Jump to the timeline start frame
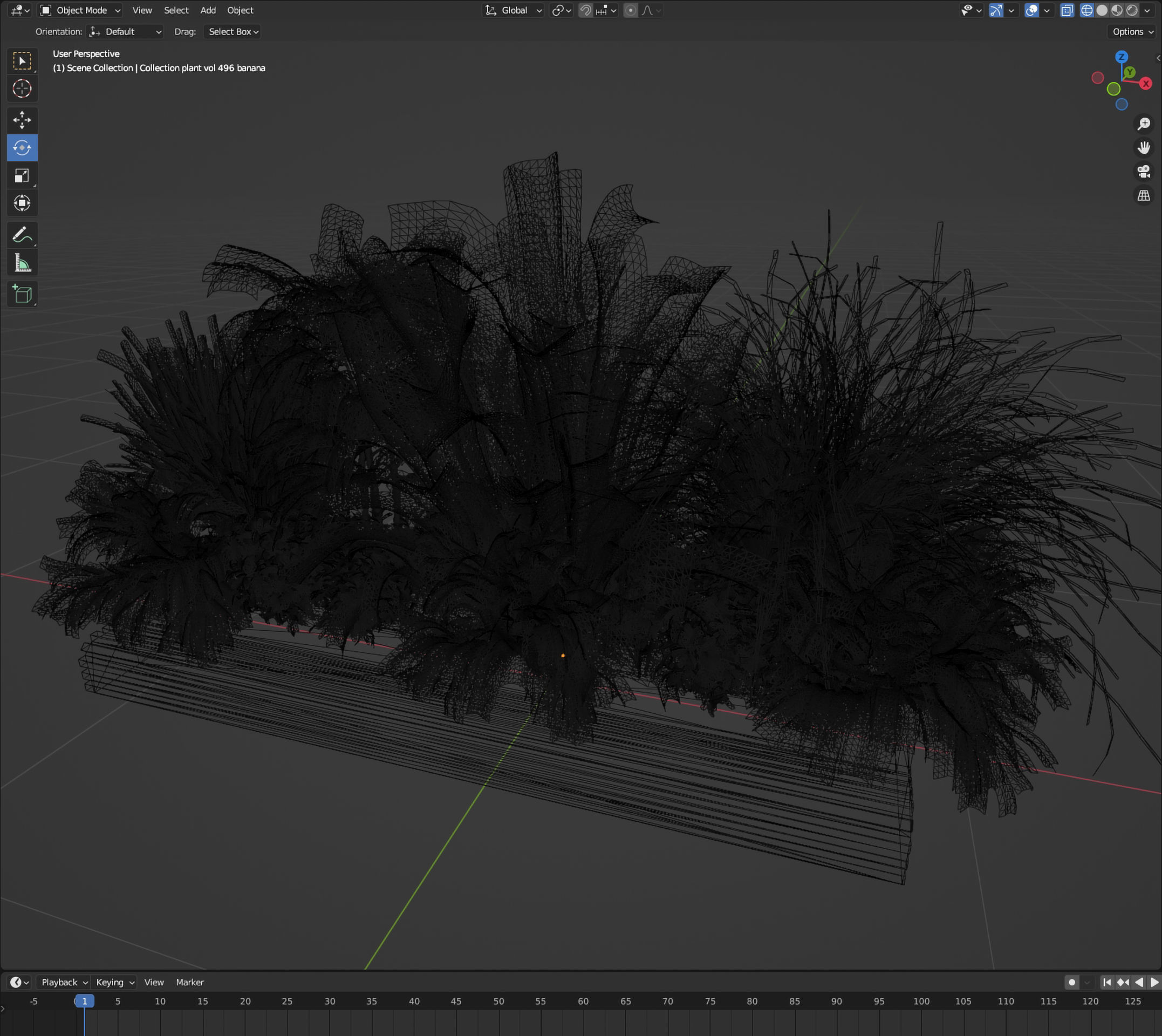Viewport: 1162px width, 1036px height. point(1106,982)
